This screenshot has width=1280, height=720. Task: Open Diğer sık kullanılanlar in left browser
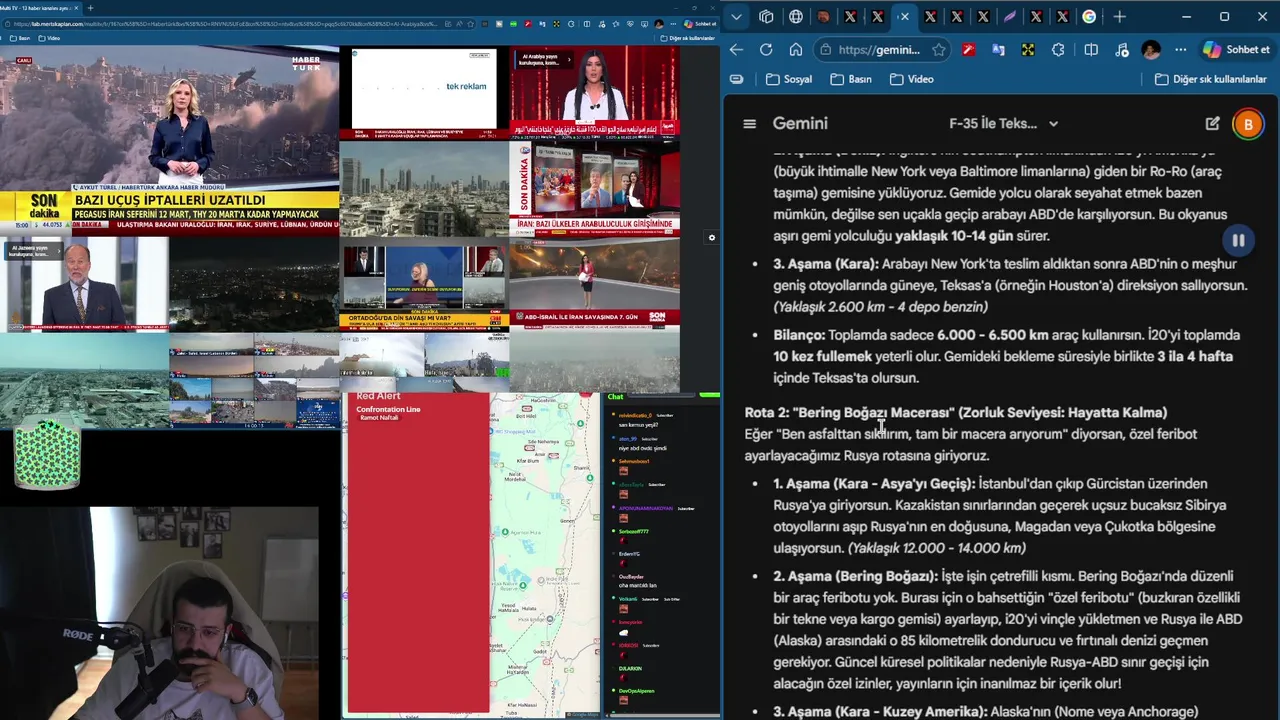(687, 38)
